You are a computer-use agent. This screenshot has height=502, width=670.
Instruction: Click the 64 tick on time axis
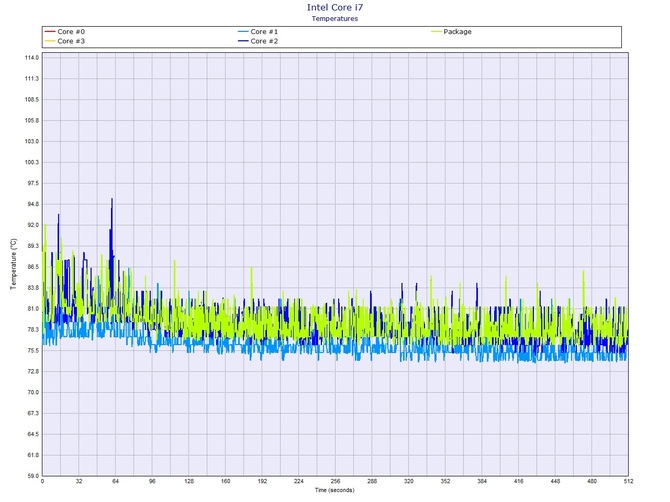115,481
